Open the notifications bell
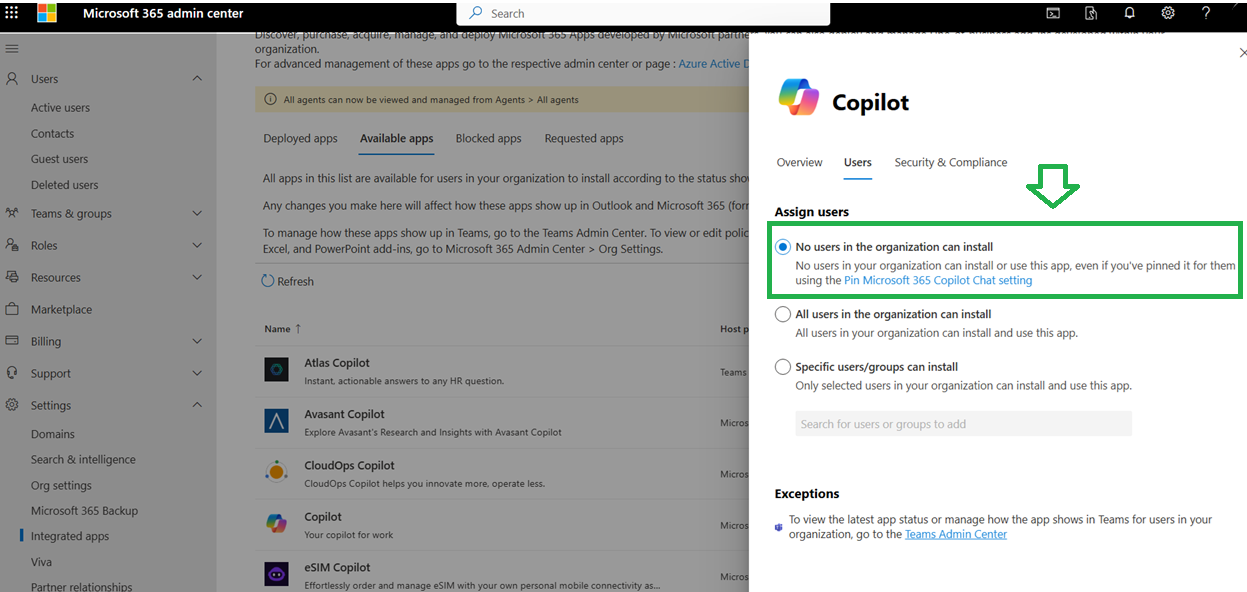 1129,13
